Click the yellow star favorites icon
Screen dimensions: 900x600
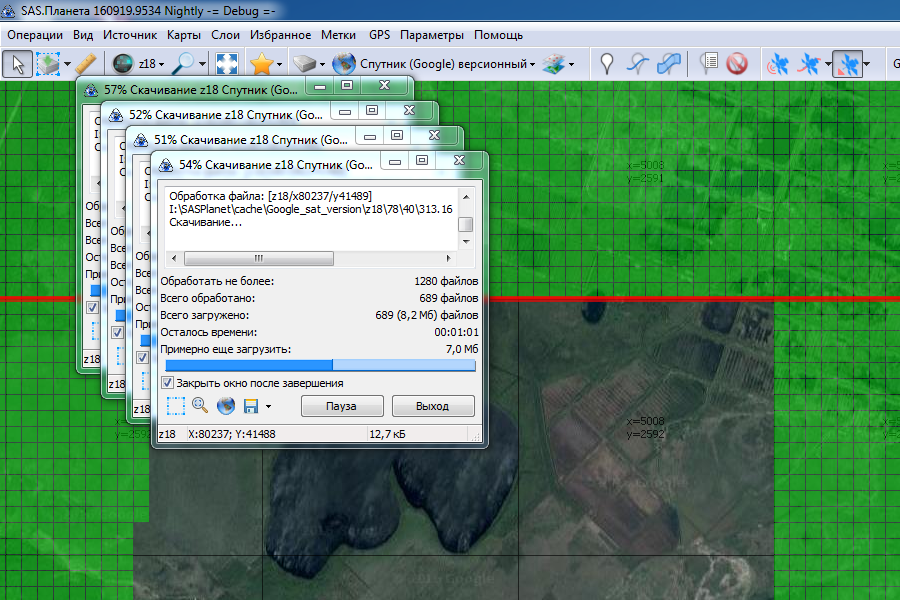pos(261,64)
